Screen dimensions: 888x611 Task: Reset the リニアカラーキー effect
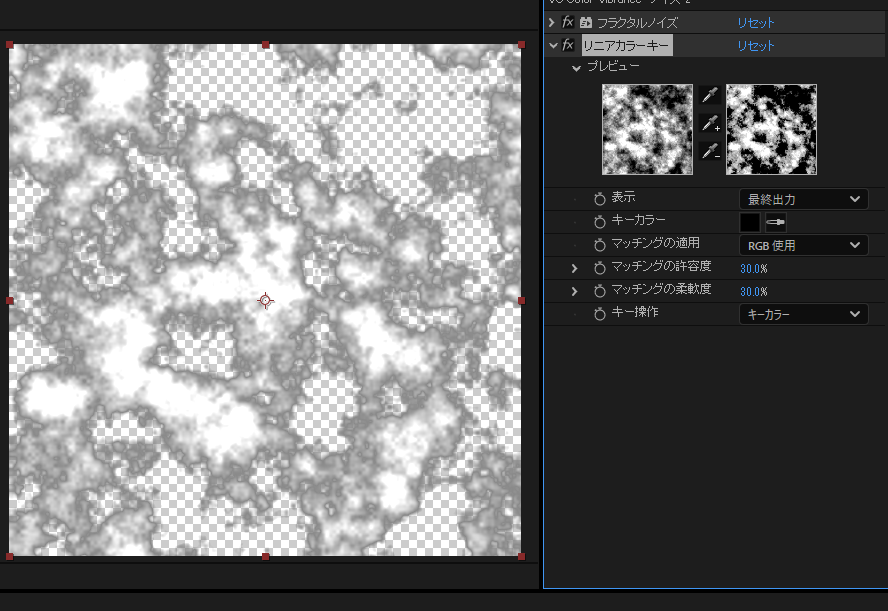(756, 45)
